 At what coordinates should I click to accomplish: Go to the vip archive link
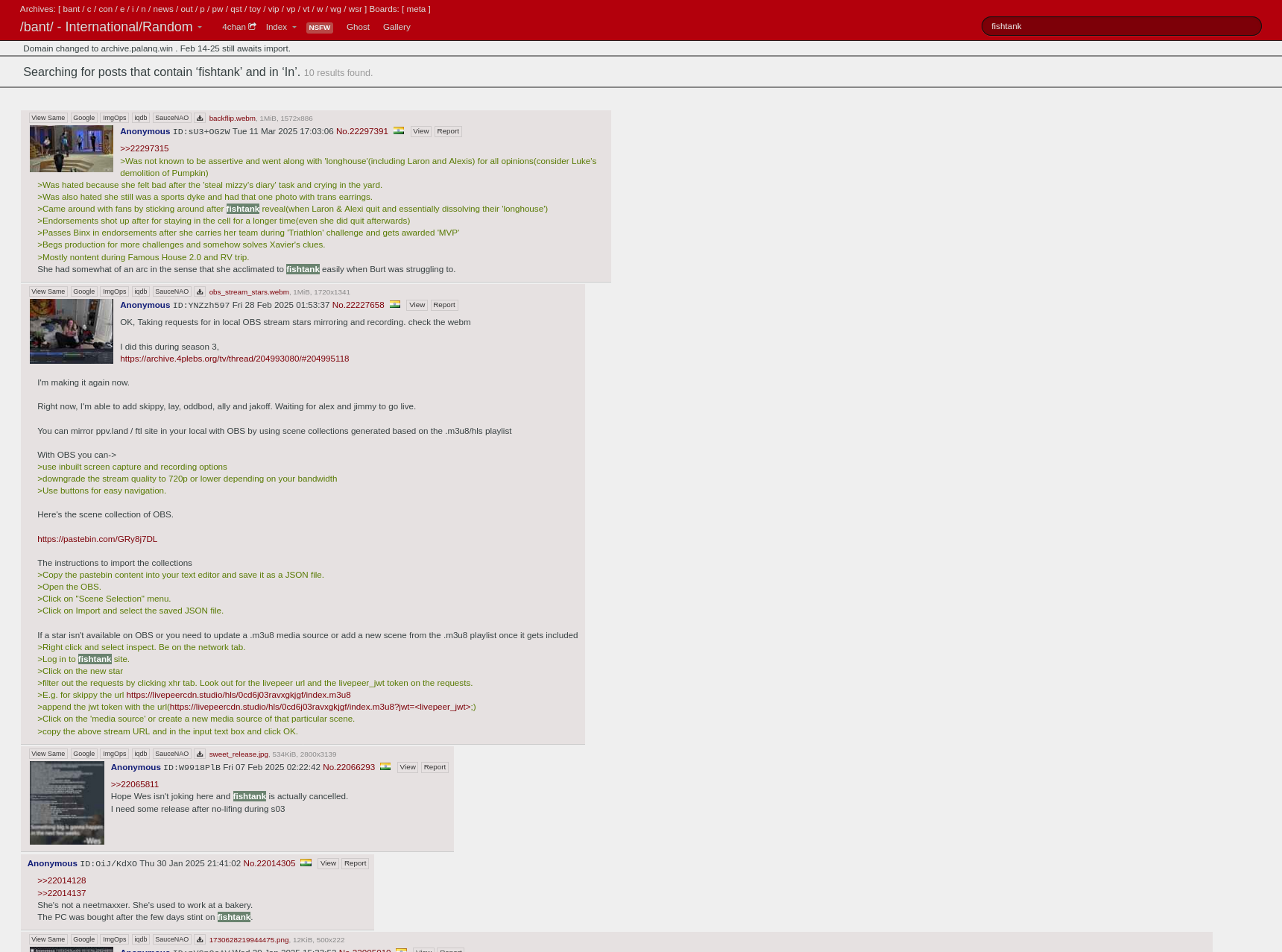pyautogui.click(x=274, y=9)
